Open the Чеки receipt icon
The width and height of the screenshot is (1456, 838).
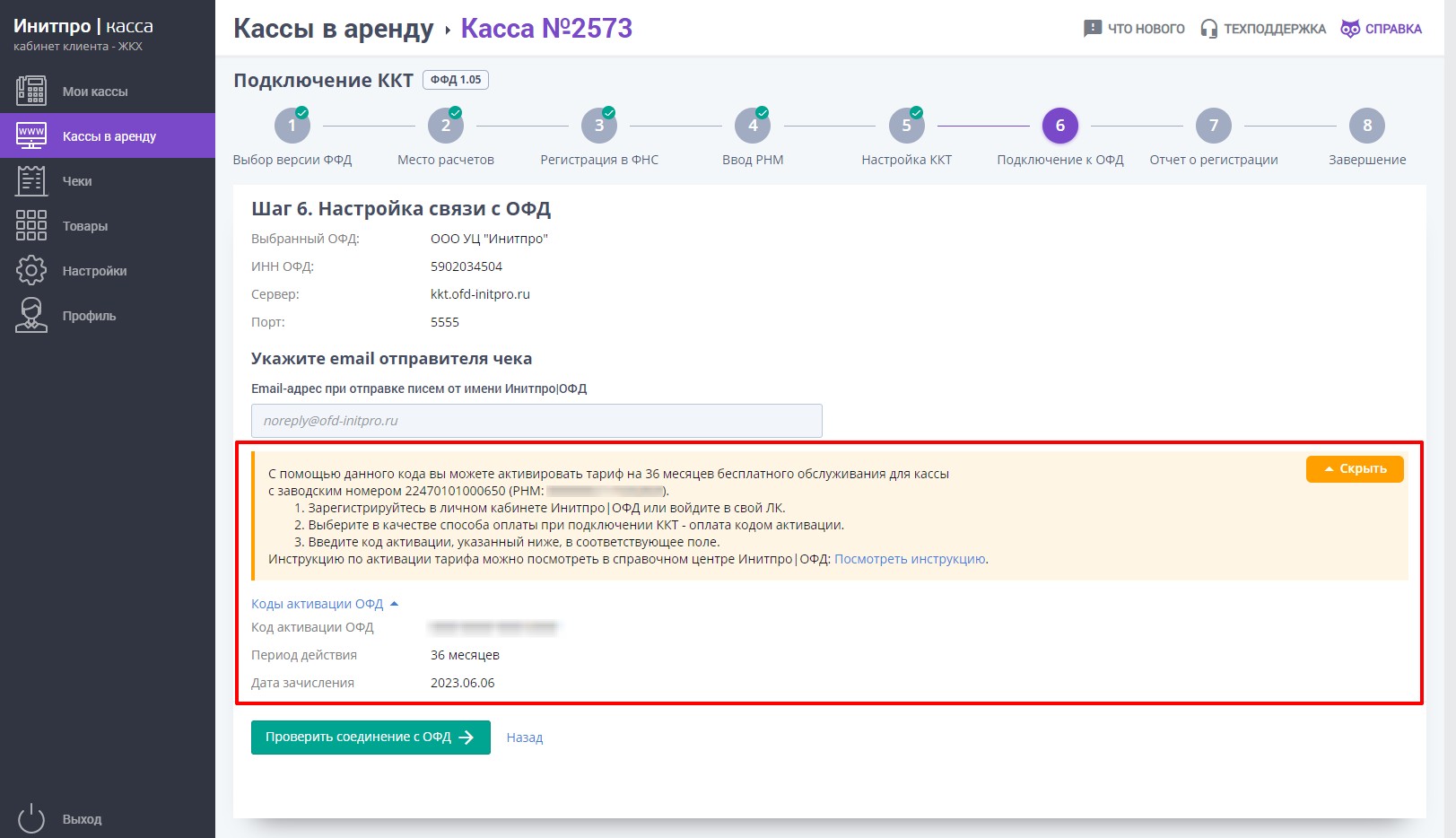31,180
